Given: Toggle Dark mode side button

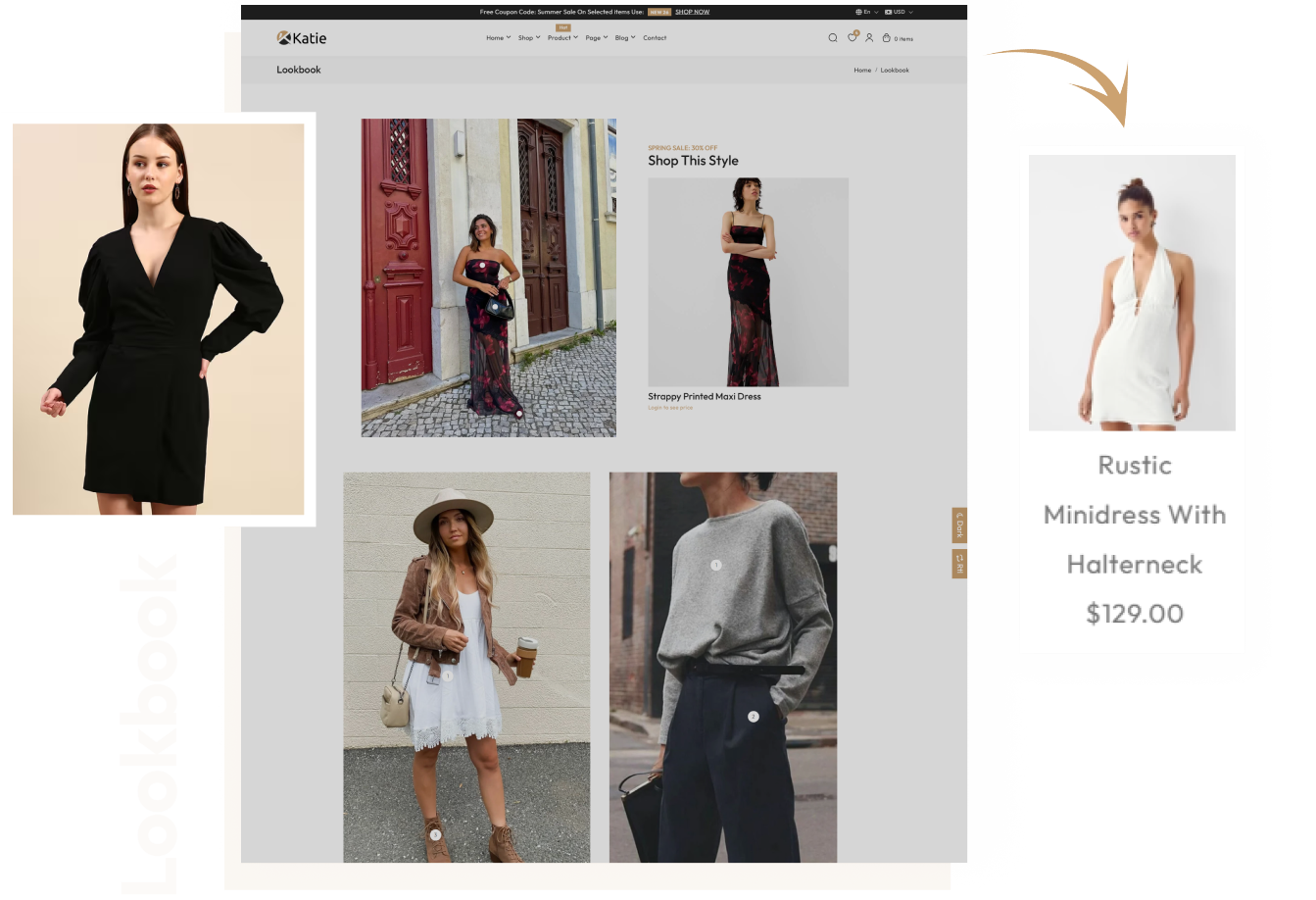Looking at the screenshot, I should click(x=959, y=525).
